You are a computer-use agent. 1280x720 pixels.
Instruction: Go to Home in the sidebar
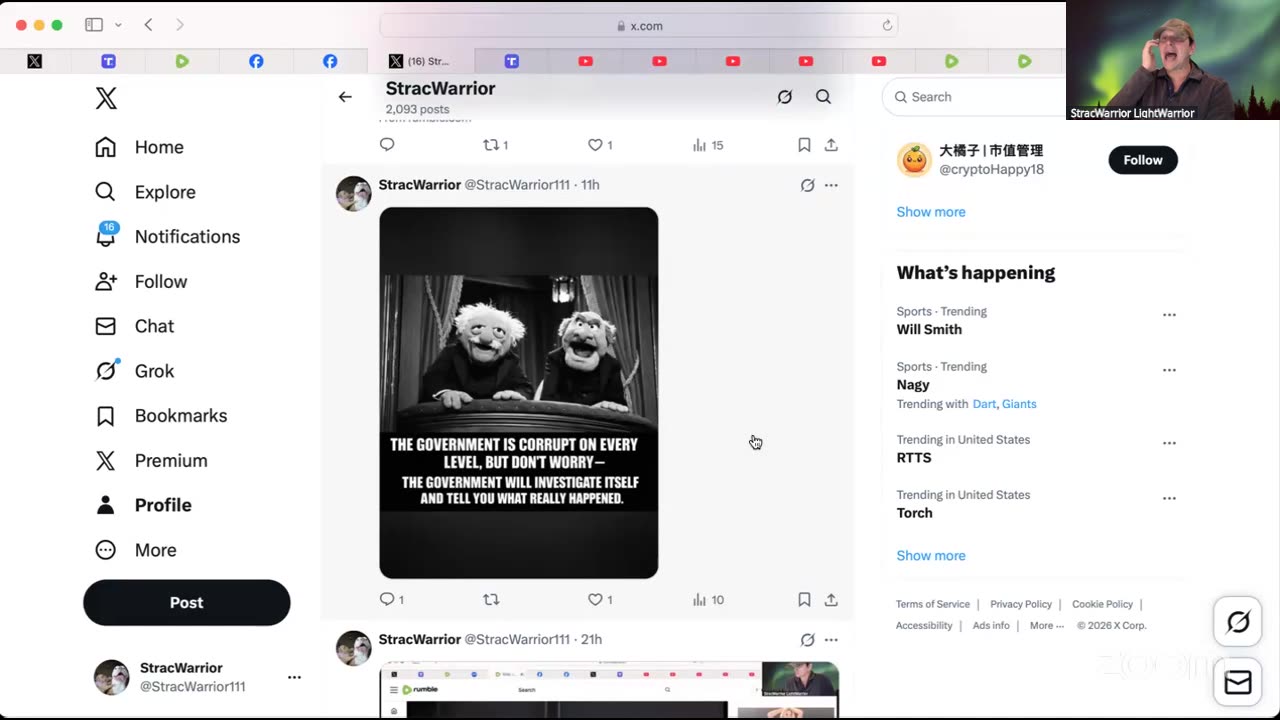pos(139,147)
